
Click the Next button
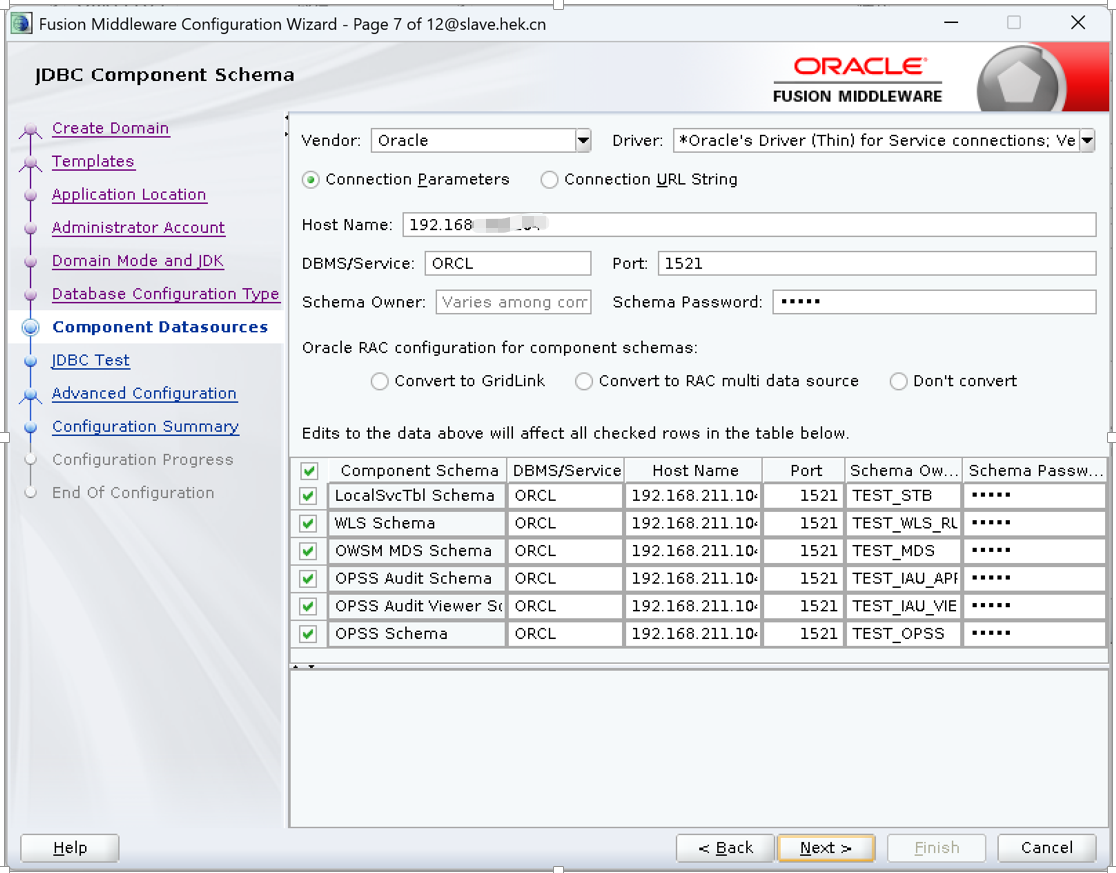(x=826, y=848)
